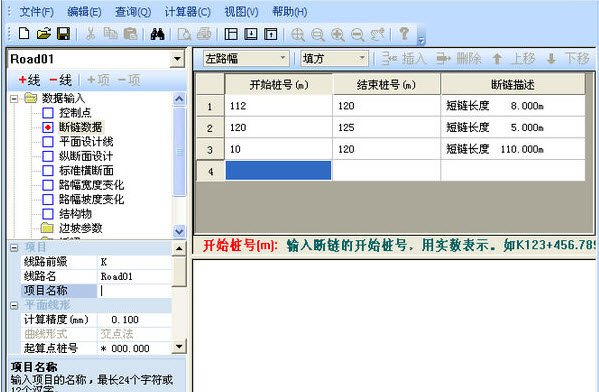Click the 开始桩号(m) column header
This screenshot has height=392, width=599.
278,84
